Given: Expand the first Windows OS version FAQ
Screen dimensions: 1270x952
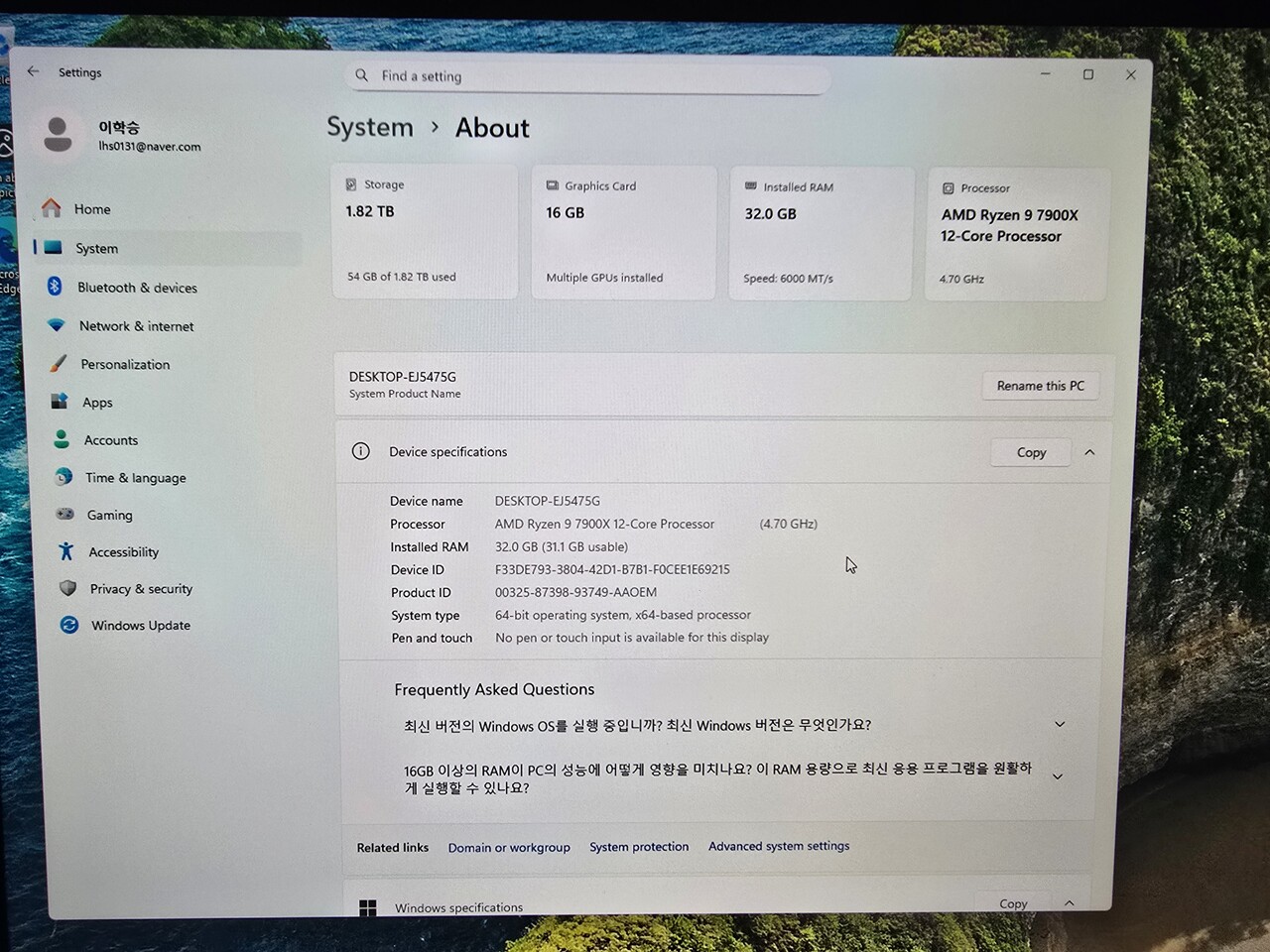Looking at the screenshot, I should pos(1060,724).
